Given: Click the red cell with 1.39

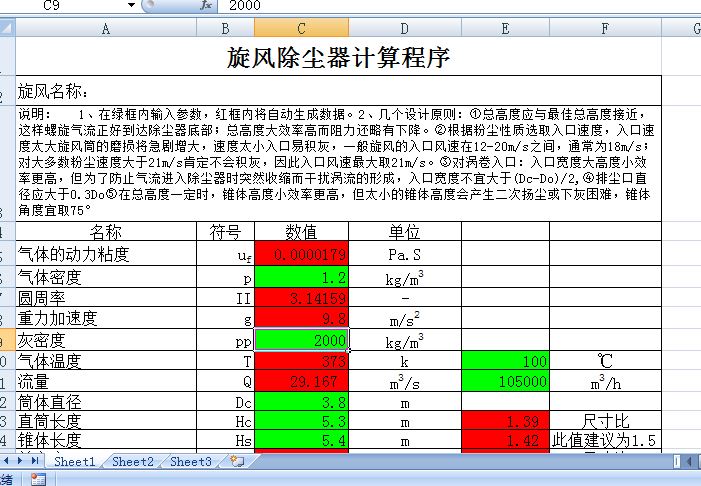Looking at the screenshot, I should point(505,420).
